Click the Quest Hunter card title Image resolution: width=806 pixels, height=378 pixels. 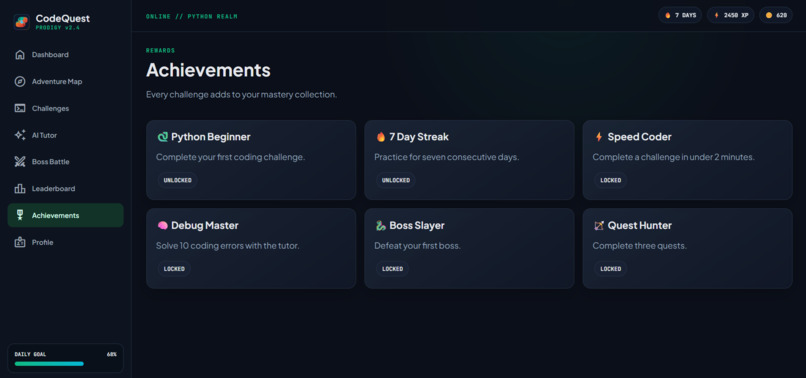coord(639,225)
